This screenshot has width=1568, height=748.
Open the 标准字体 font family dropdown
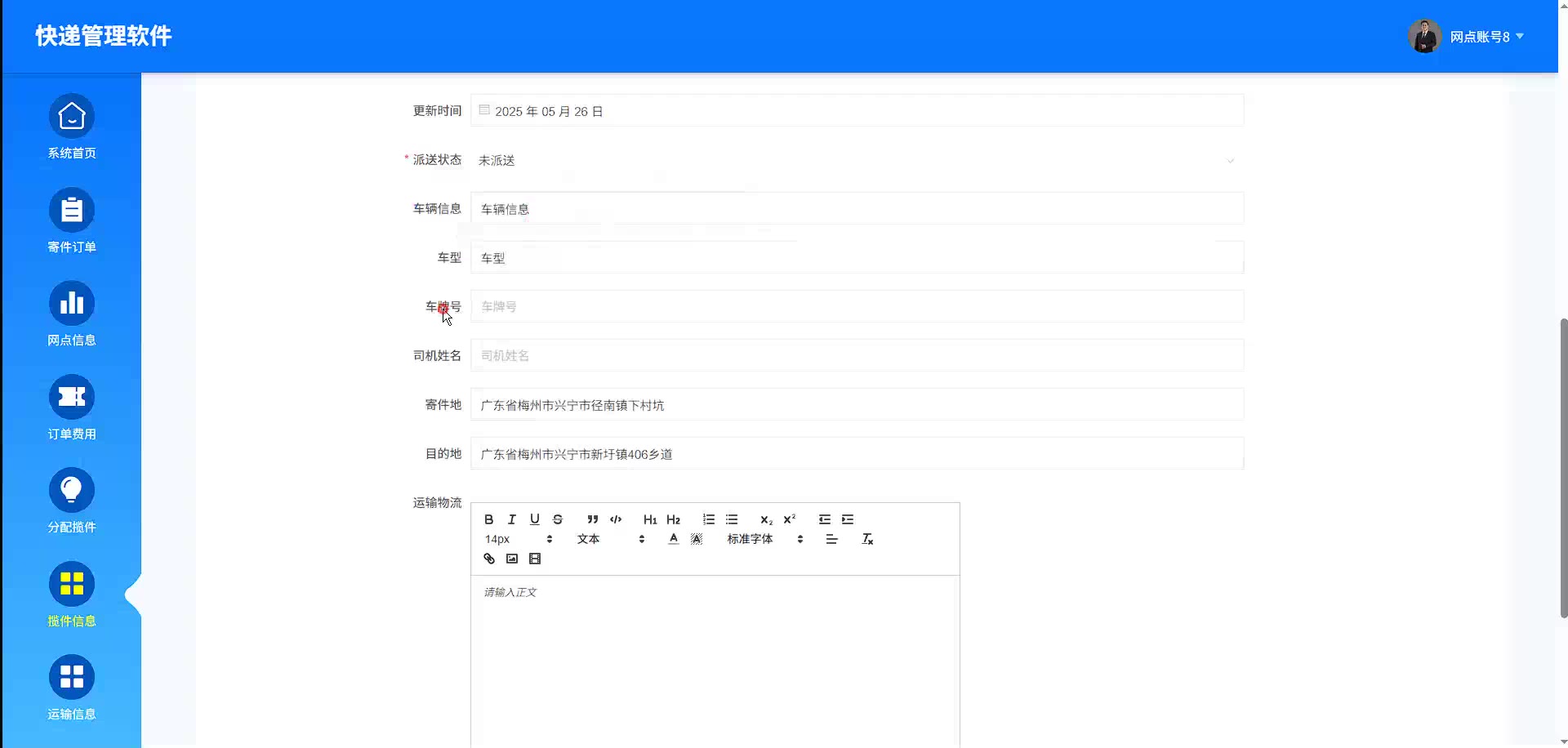[x=765, y=539]
